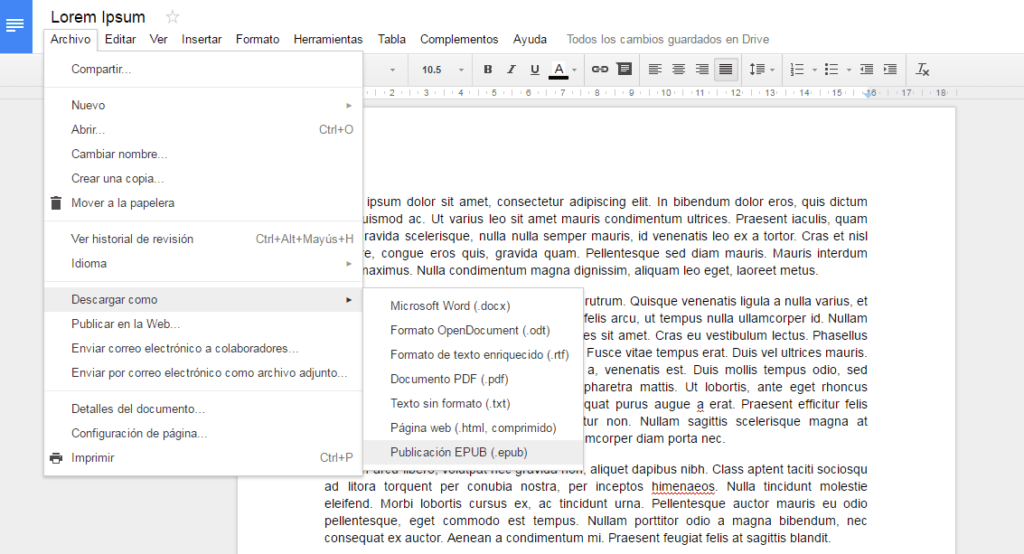
Task: Select justified alignment
Action: tap(726, 69)
